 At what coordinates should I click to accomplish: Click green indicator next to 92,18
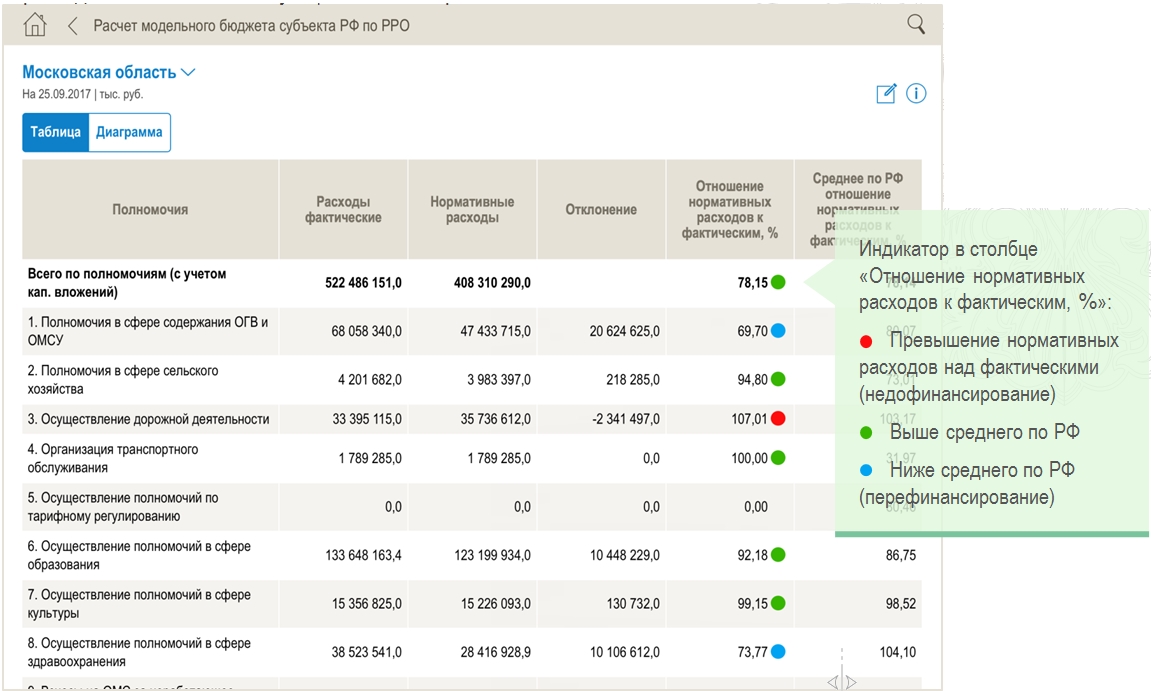(778, 554)
